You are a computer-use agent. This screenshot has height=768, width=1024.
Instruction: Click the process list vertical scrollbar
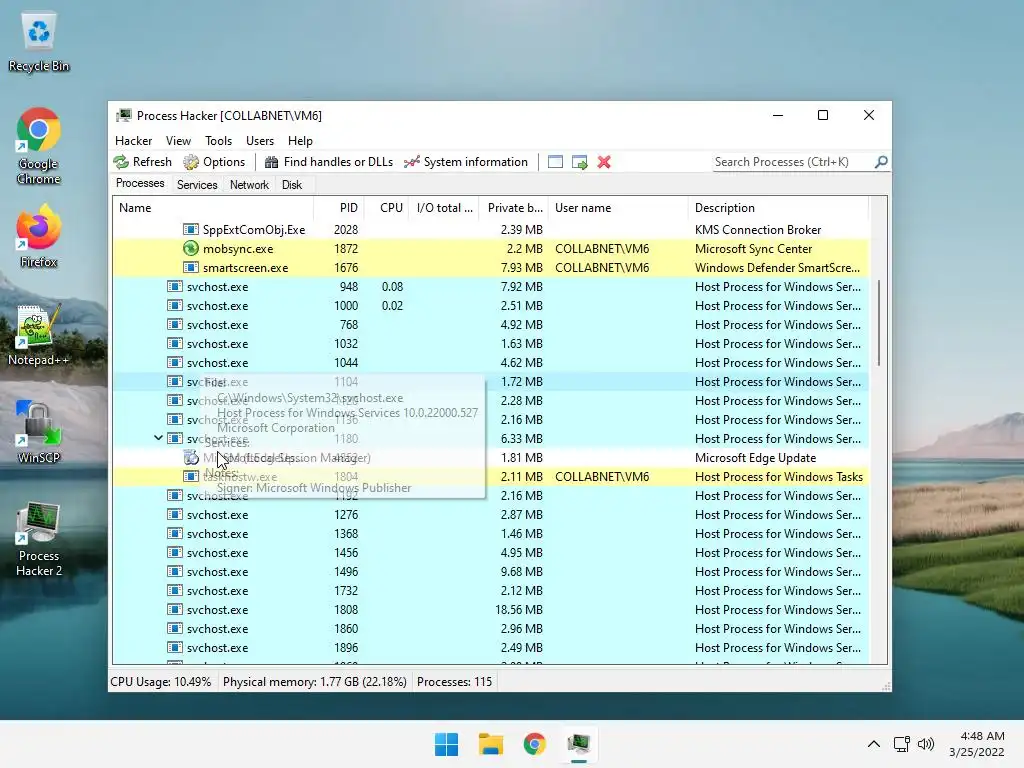[x=878, y=323]
